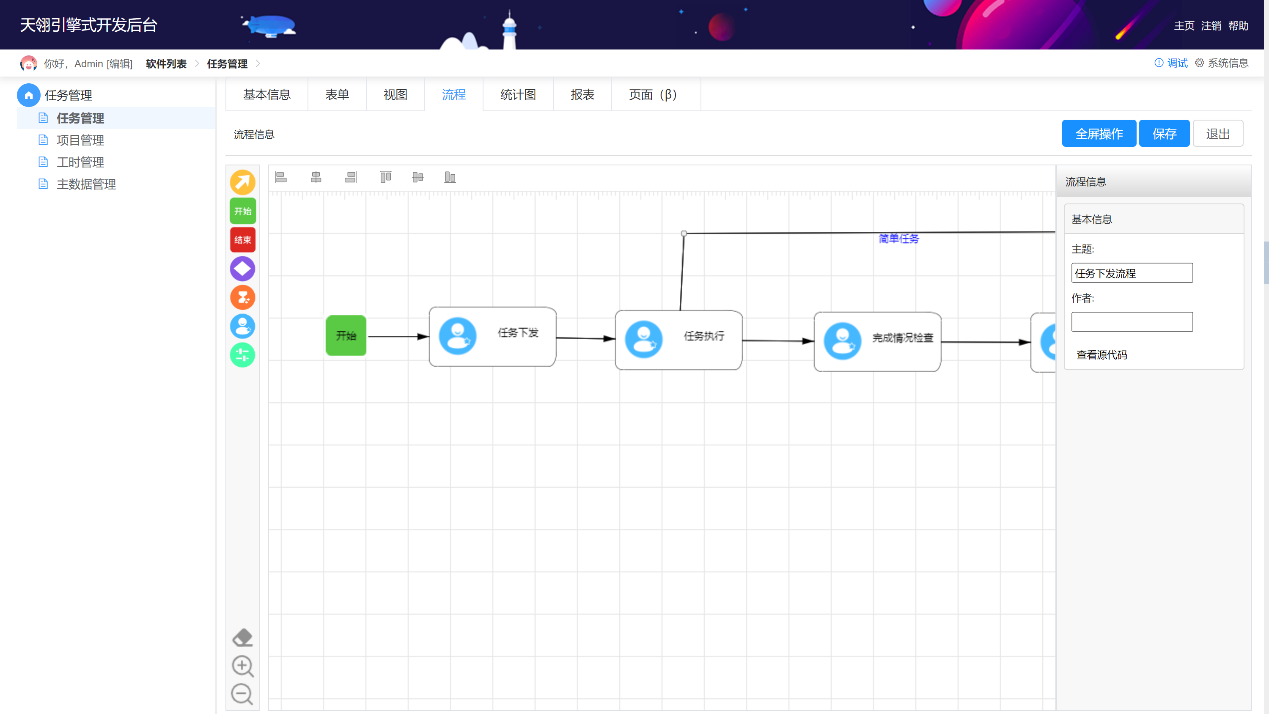
Task: Click the align left toolbar icon
Action: pyautogui.click(x=281, y=177)
